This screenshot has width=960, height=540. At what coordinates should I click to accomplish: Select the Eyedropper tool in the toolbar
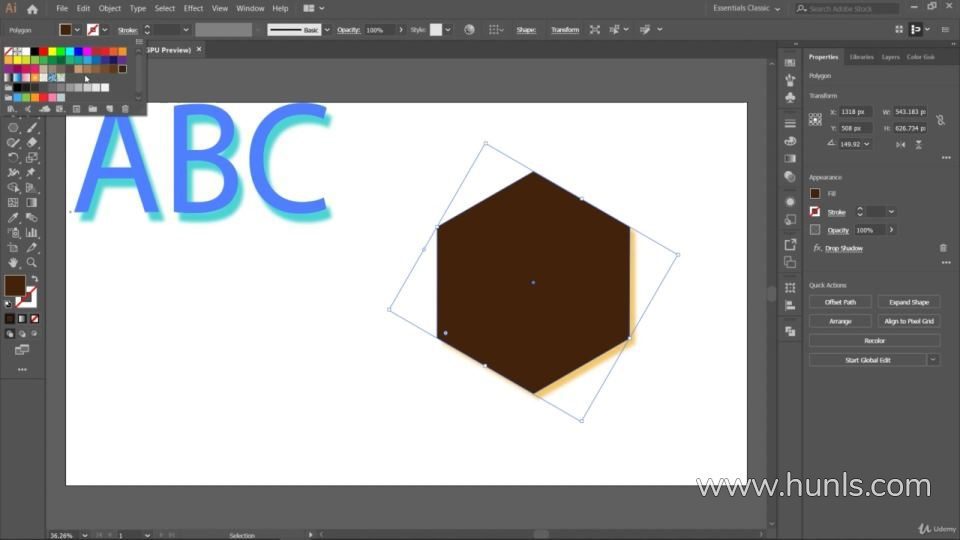coord(13,217)
